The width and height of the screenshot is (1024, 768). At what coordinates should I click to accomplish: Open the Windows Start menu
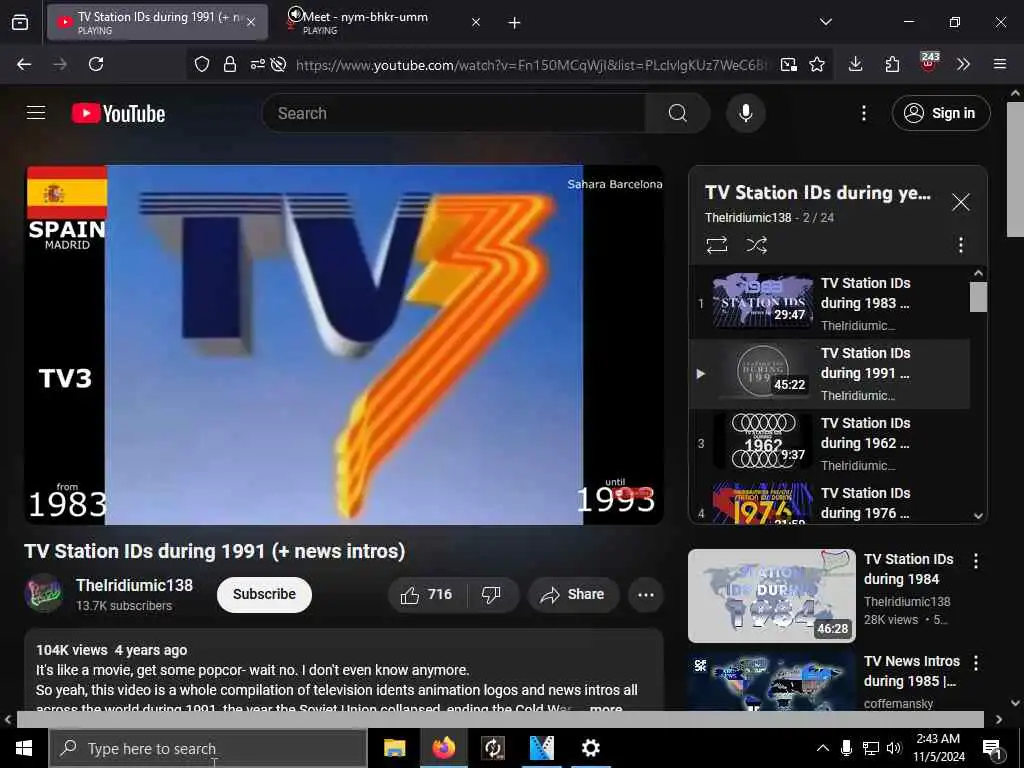pos(24,748)
